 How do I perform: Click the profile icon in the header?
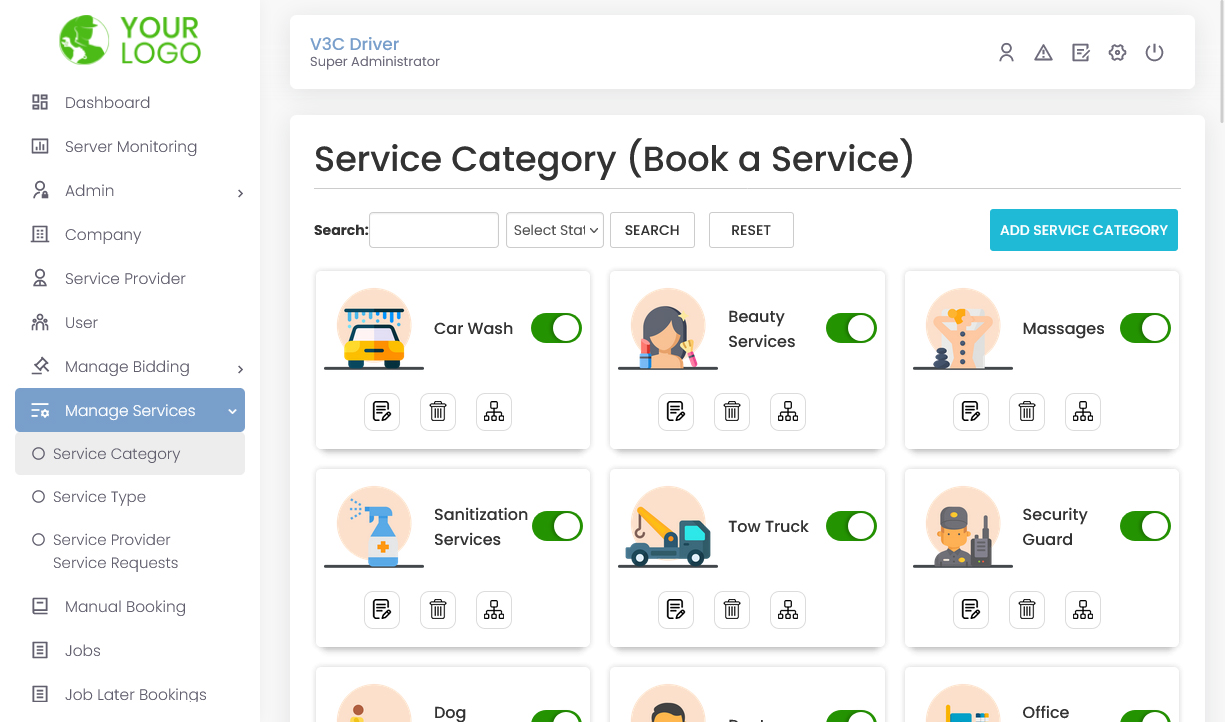(x=1006, y=52)
